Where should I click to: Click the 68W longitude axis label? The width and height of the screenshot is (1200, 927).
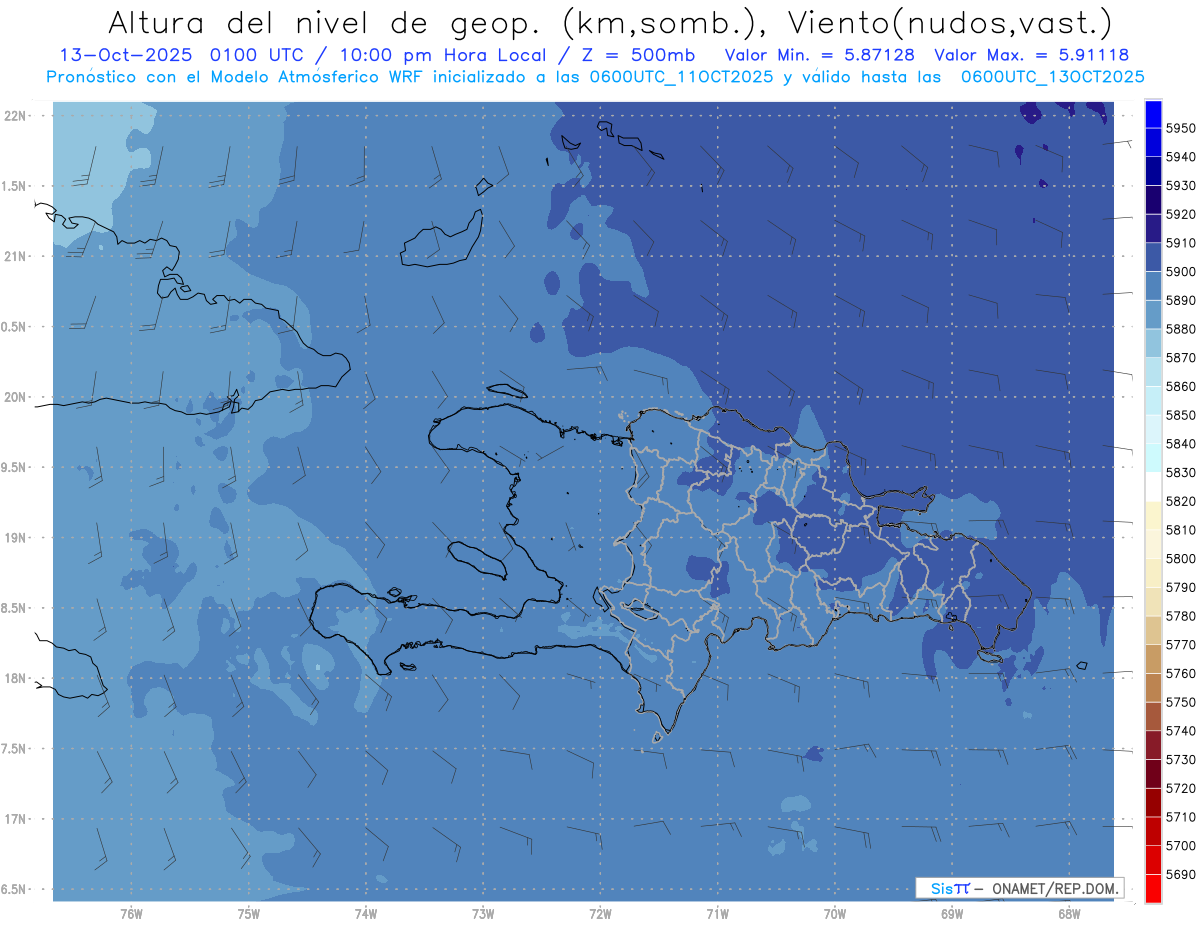click(x=1068, y=912)
